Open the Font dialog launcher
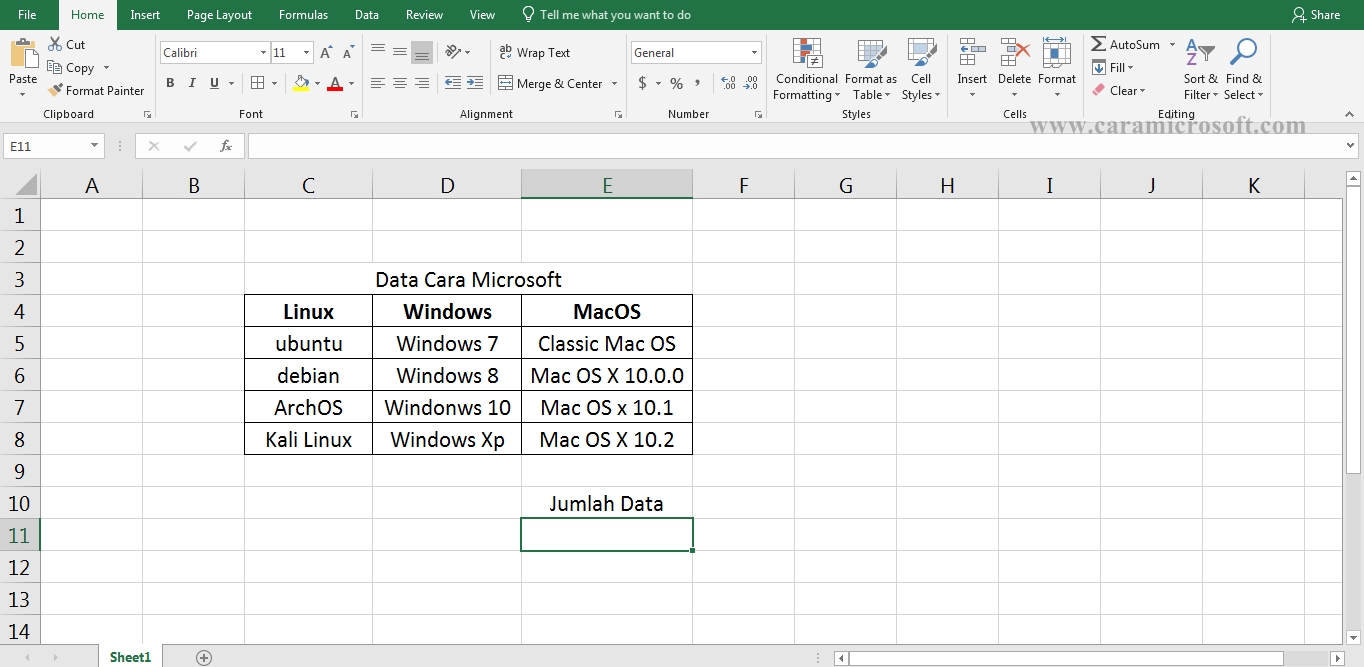The width and height of the screenshot is (1364, 667). tap(354, 115)
